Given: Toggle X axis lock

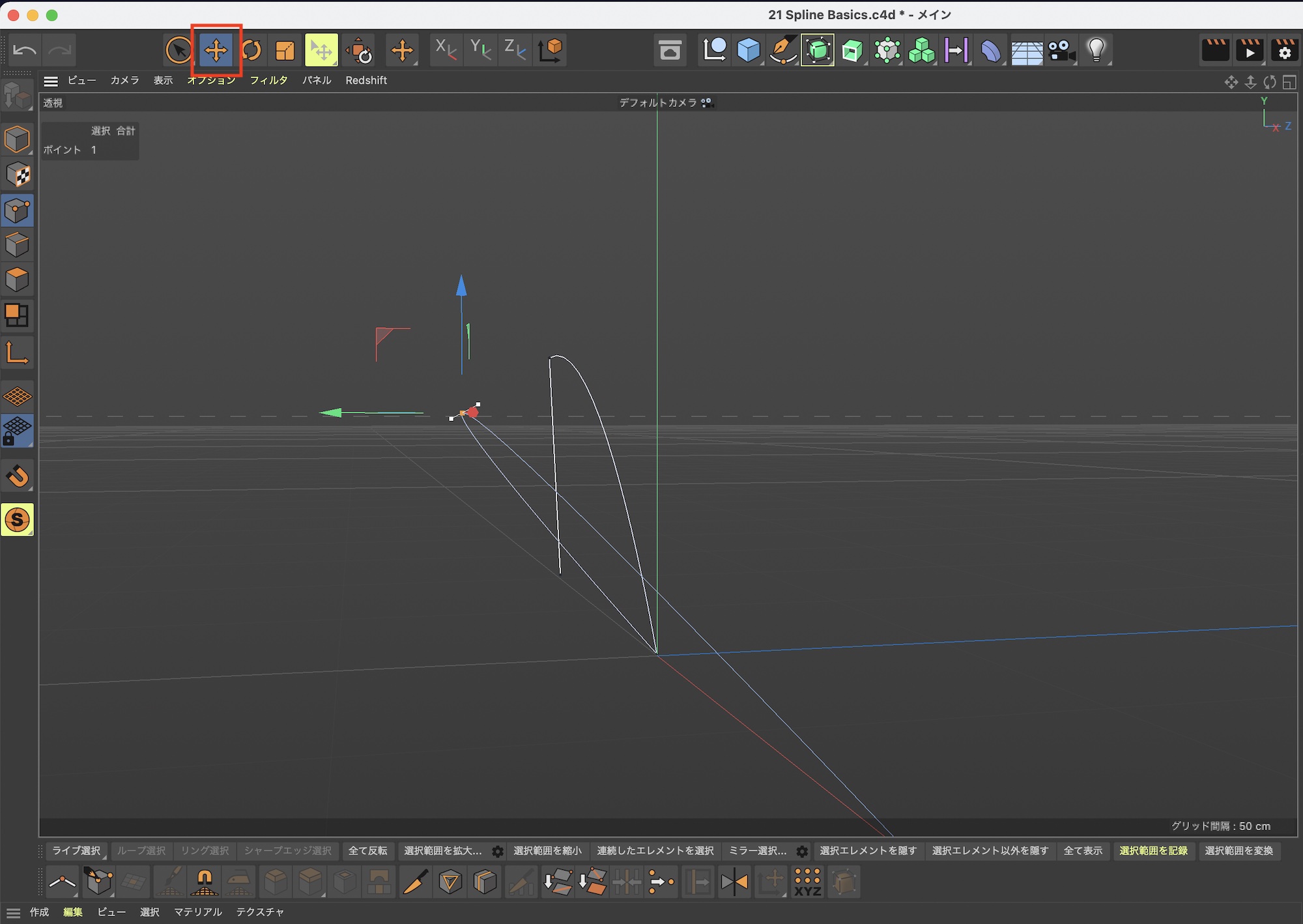Looking at the screenshot, I should (446, 50).
